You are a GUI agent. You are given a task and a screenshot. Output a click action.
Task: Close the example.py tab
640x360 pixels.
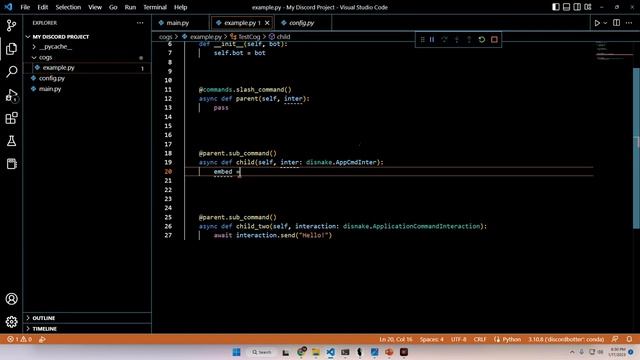(x=267, y=23)
